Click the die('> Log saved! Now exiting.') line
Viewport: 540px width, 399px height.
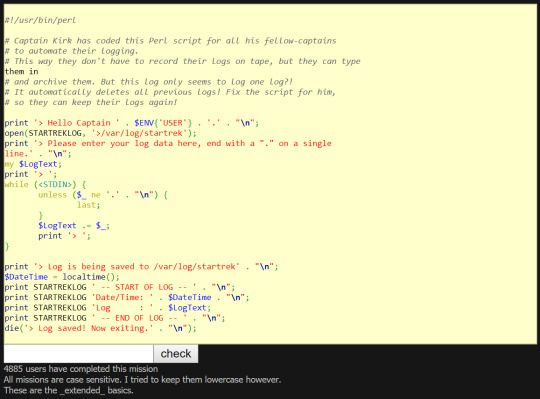click(101, 328)
